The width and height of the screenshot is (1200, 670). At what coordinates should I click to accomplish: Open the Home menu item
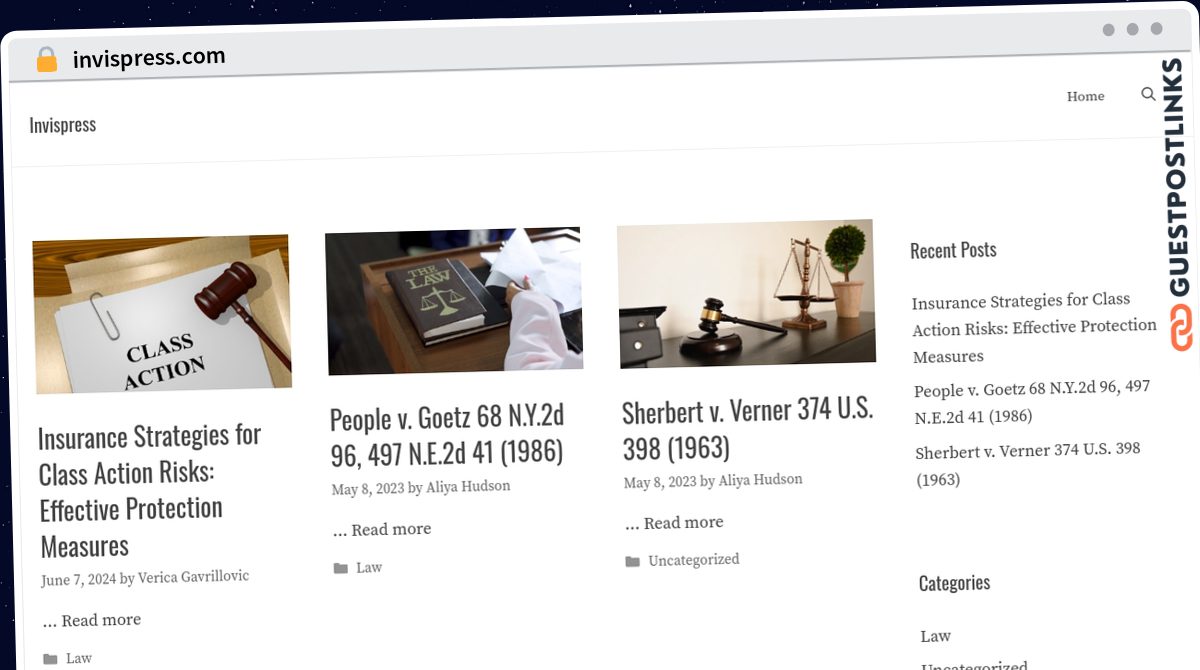click(x=1085, y=96)
